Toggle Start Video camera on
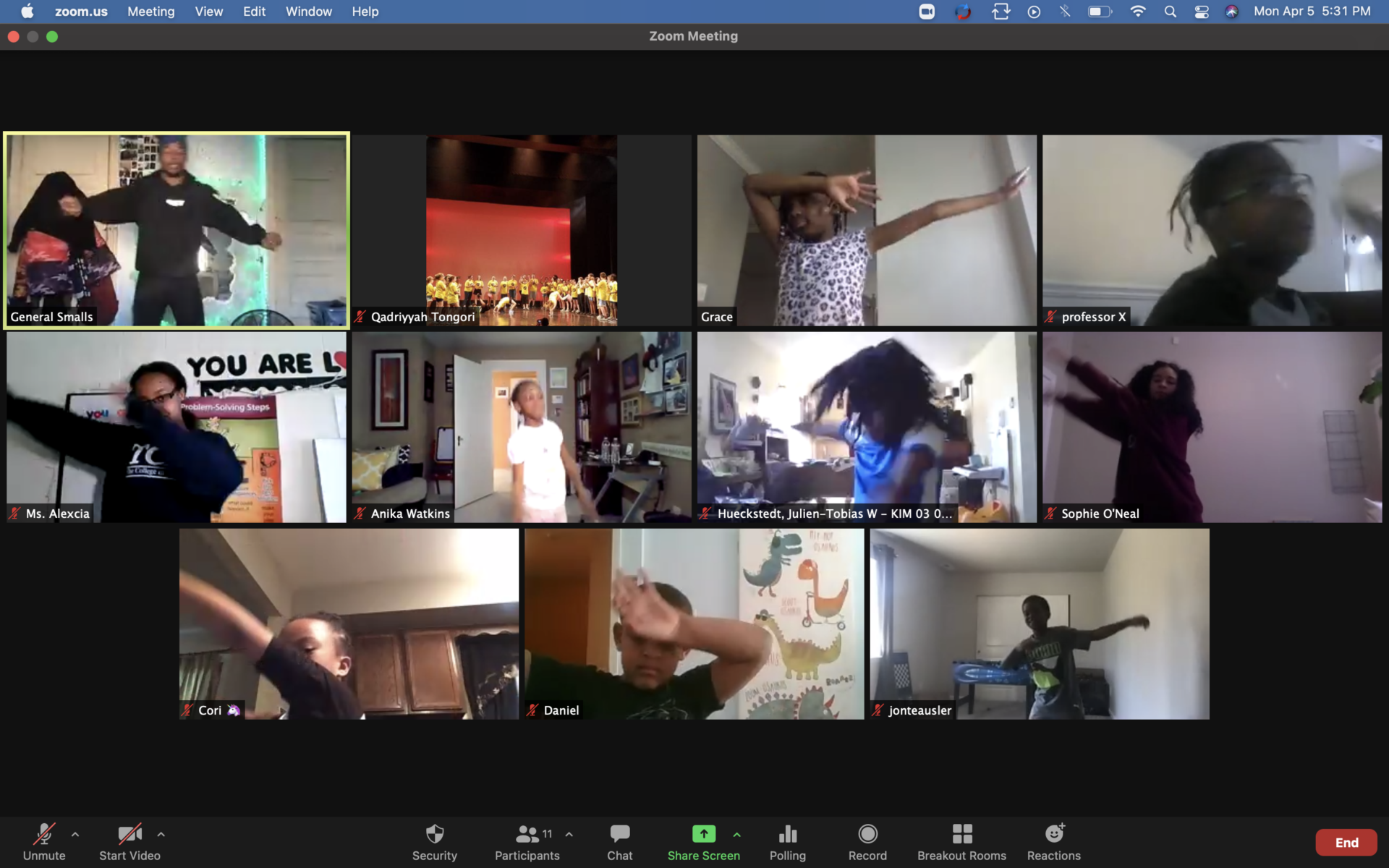This screenshot has height=868, width=1389. tap(129, 835)
